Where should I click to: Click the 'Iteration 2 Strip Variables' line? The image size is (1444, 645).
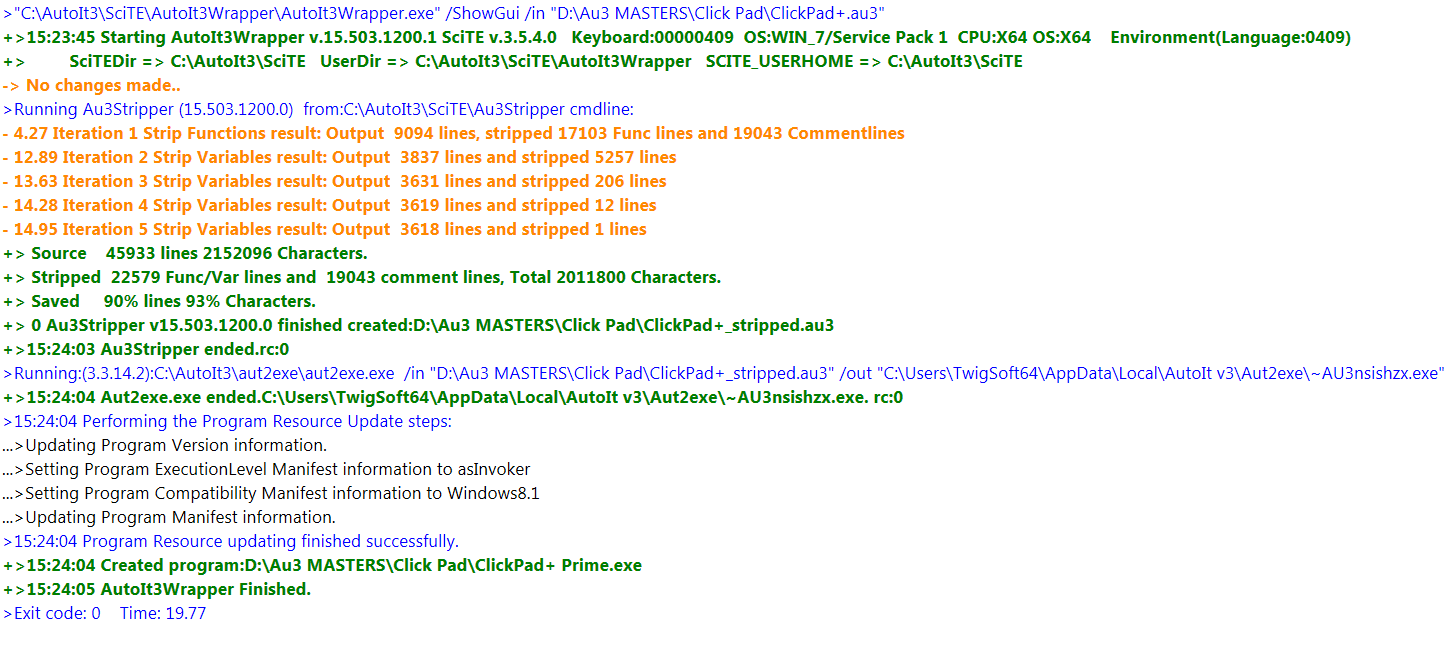coord(340,157)
